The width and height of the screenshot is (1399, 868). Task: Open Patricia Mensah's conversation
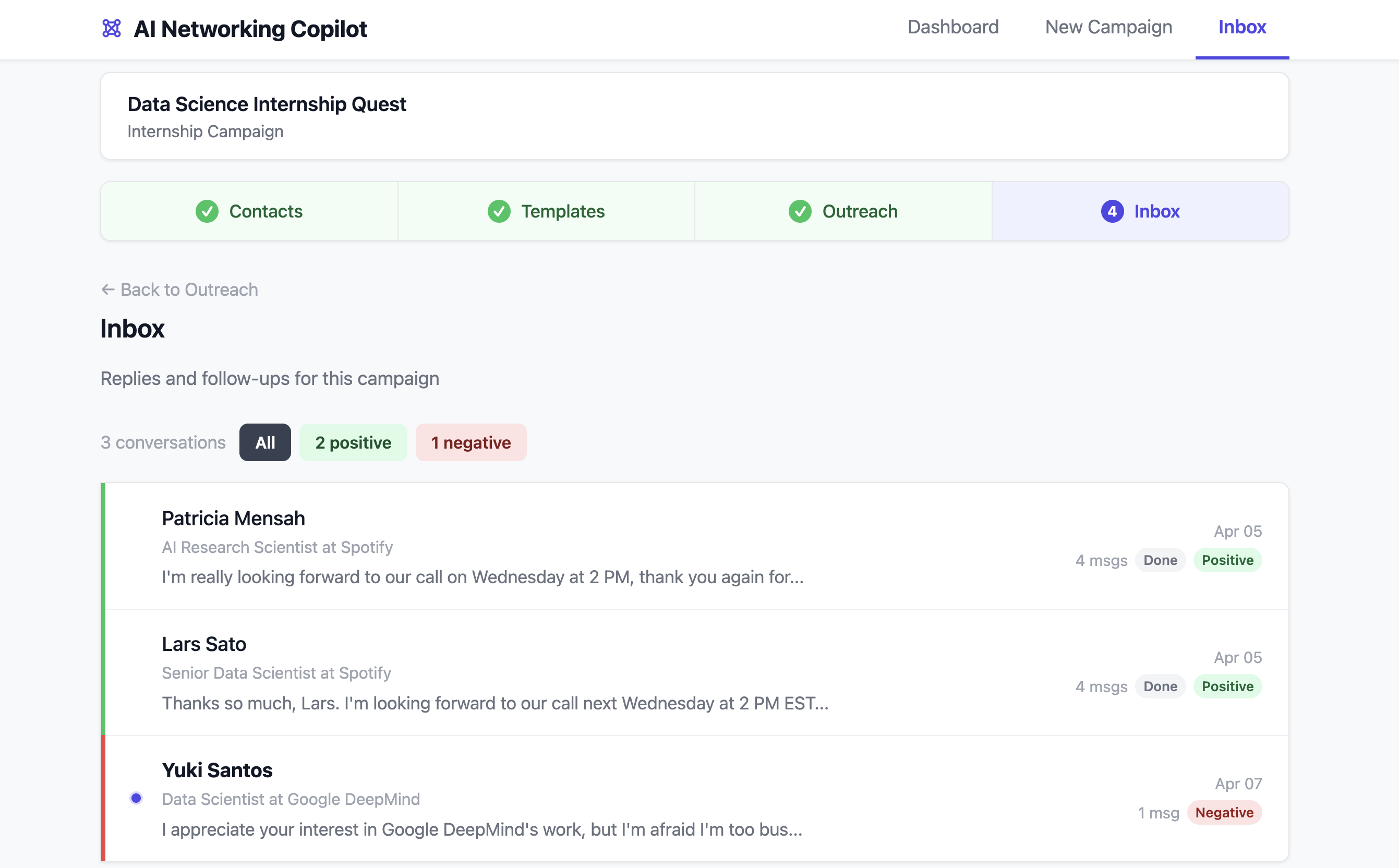point(482,546)
